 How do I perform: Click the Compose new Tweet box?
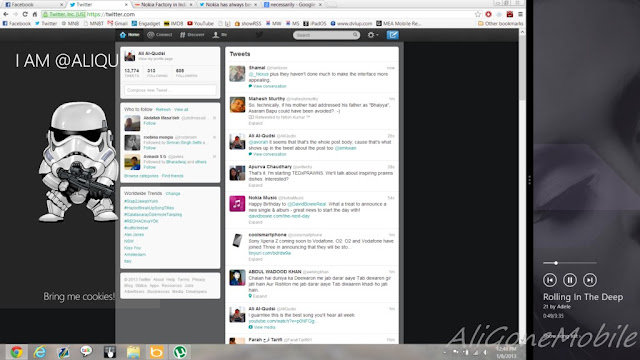tap(170, 90)
